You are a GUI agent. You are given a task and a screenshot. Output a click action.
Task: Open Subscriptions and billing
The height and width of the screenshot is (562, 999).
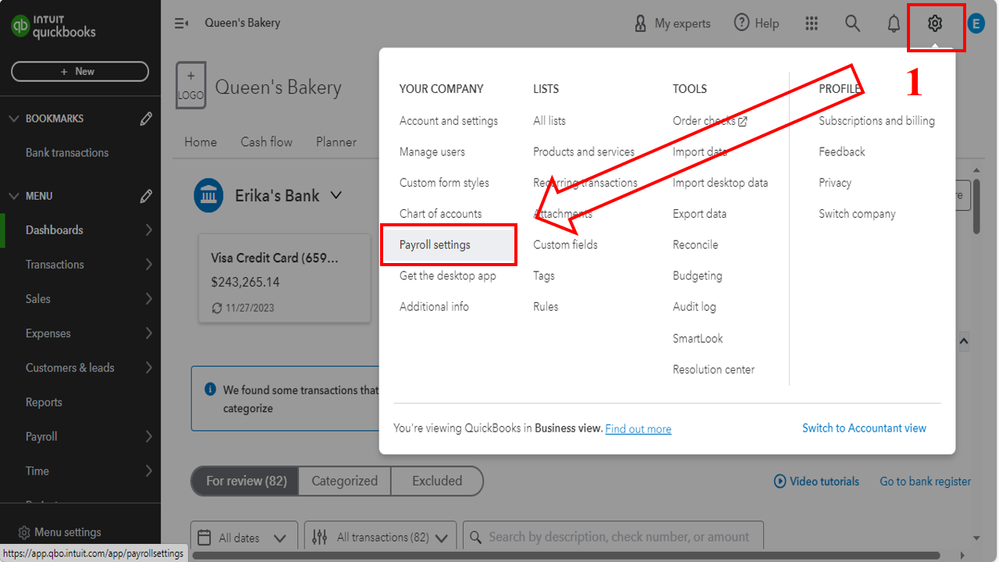tap(877, 120)
